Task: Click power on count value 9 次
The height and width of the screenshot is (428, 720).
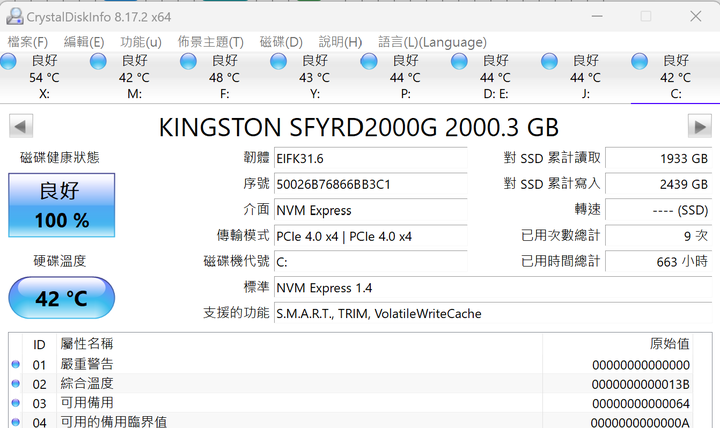Action: pyautogui.click(x=658, y=236)
